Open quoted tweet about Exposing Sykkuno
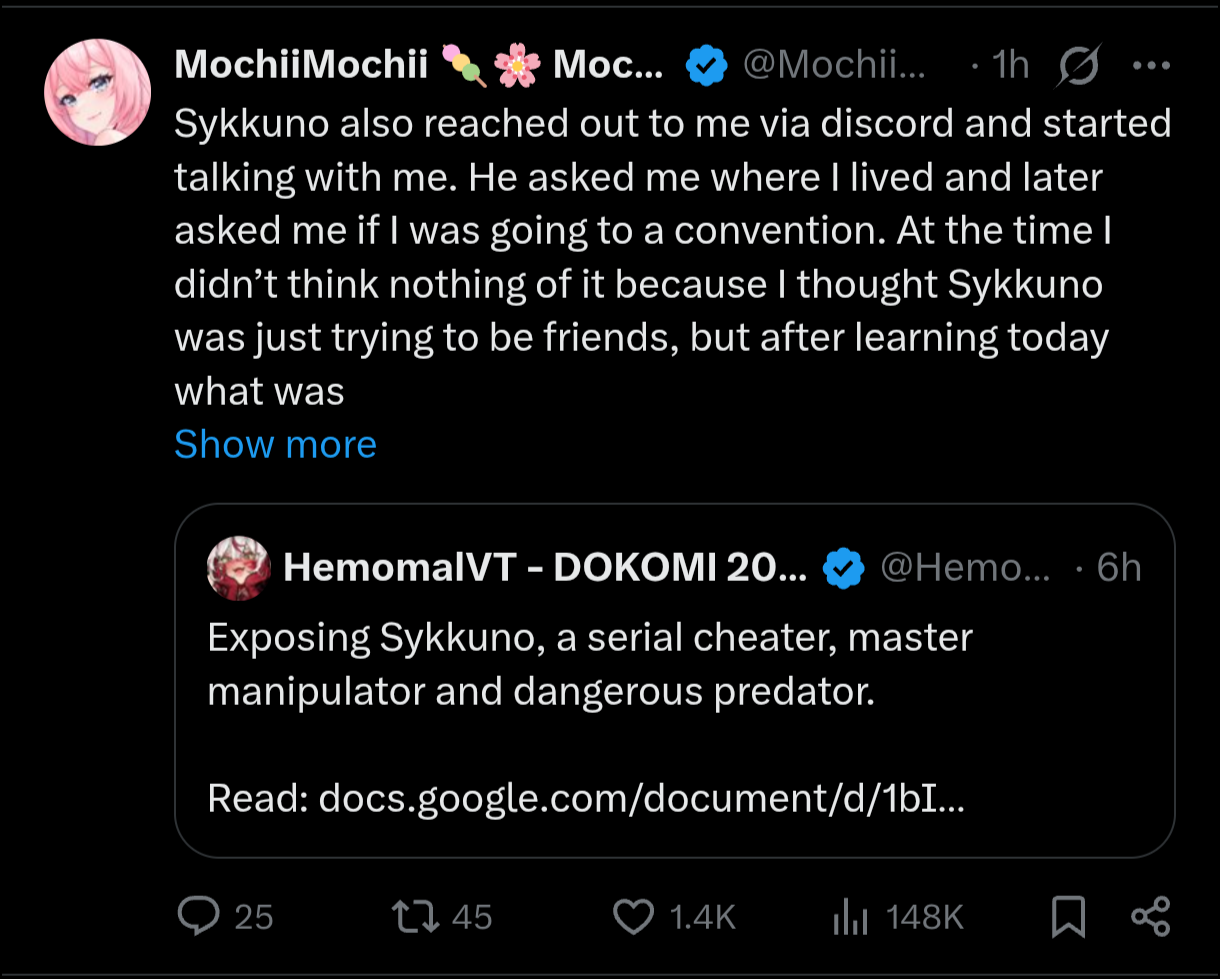 674,680
